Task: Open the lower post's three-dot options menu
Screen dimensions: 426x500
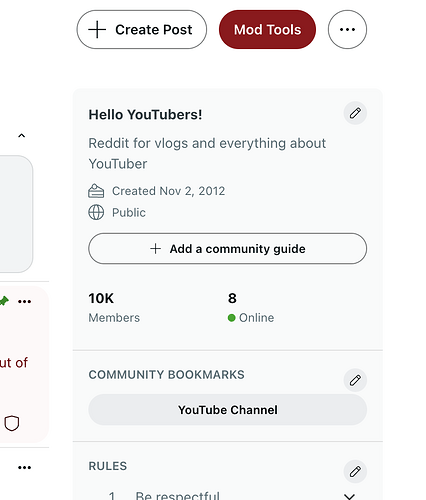Action: click(x=25, y=467)
